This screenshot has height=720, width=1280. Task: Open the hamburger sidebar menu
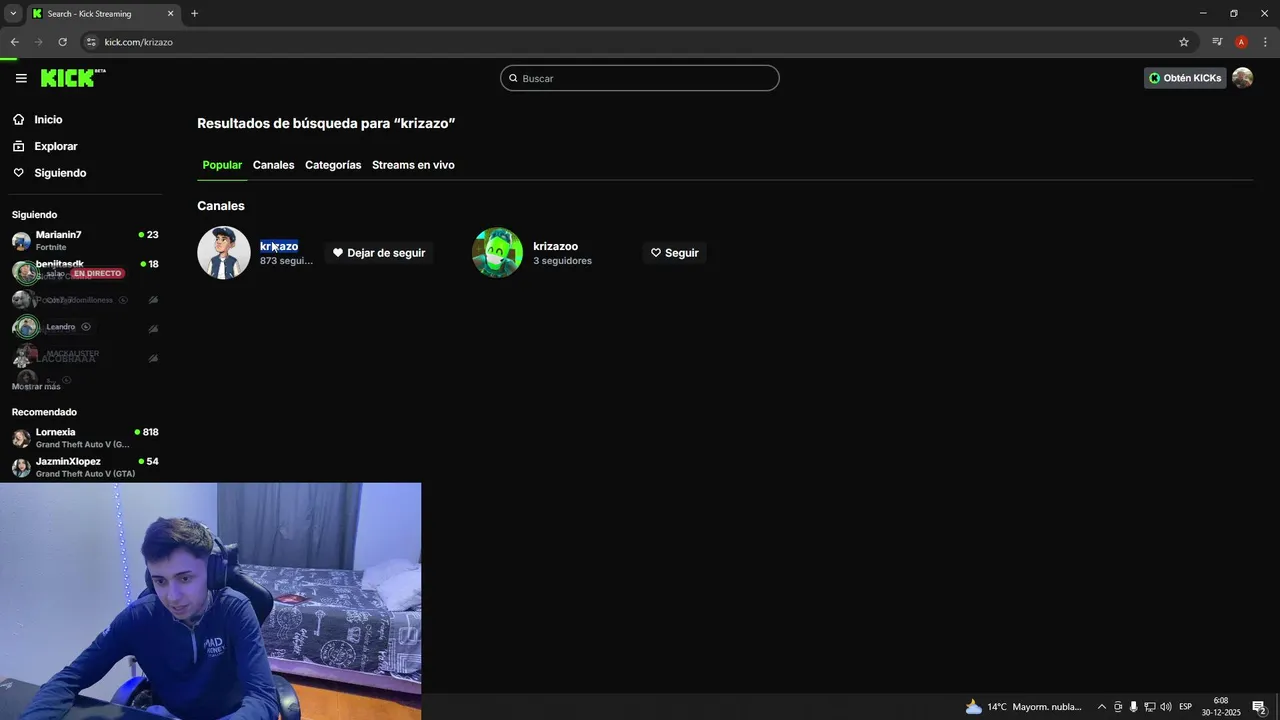(21, 78)
